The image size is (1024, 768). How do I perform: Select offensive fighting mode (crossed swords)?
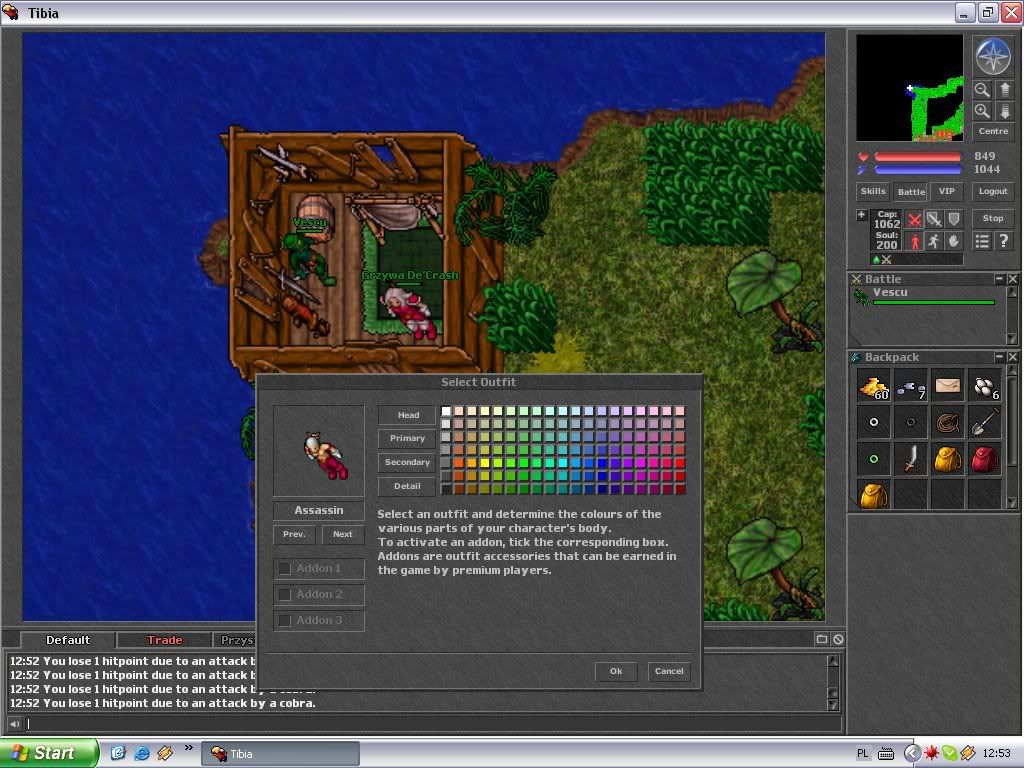[x=915, y=219]
